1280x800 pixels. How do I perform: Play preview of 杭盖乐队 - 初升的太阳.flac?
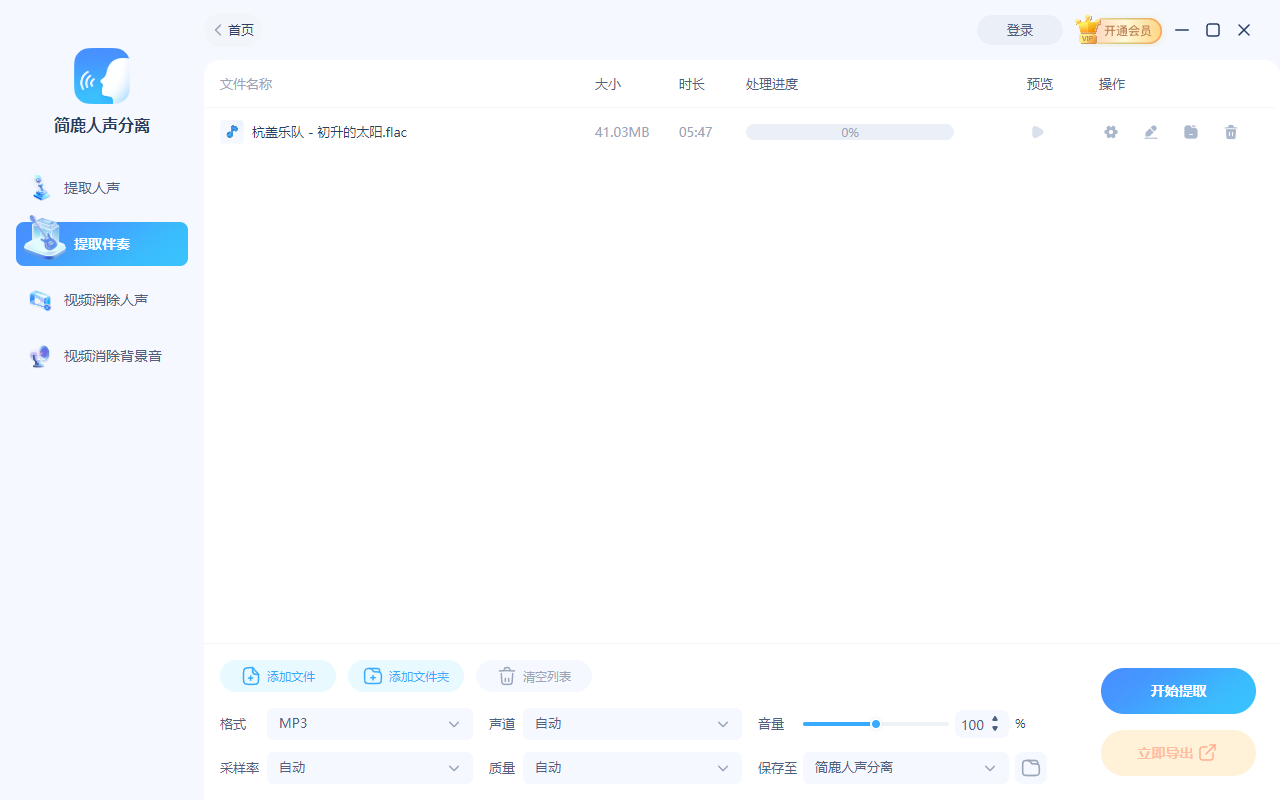1037,131
